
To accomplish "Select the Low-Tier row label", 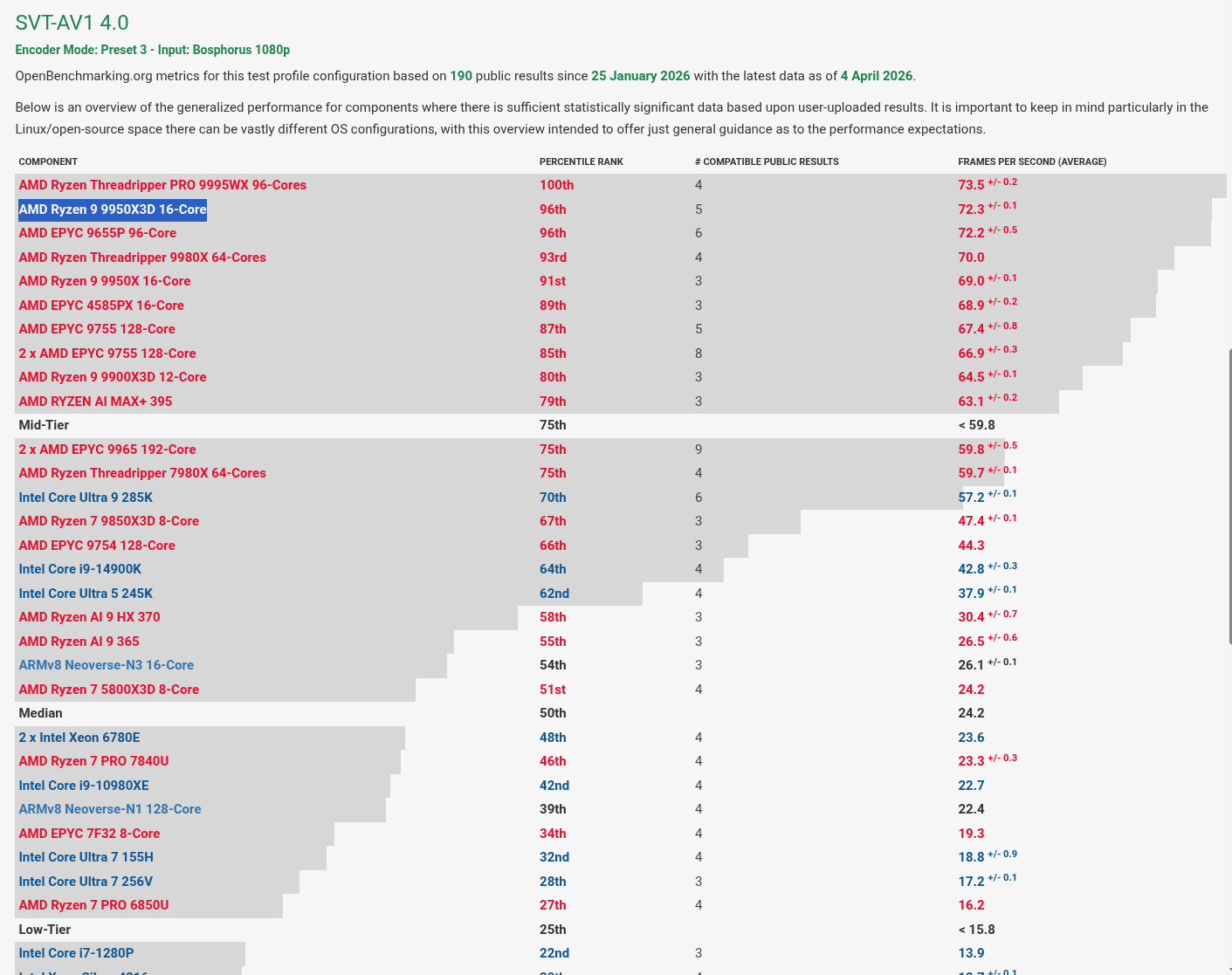I will (45, 930).
